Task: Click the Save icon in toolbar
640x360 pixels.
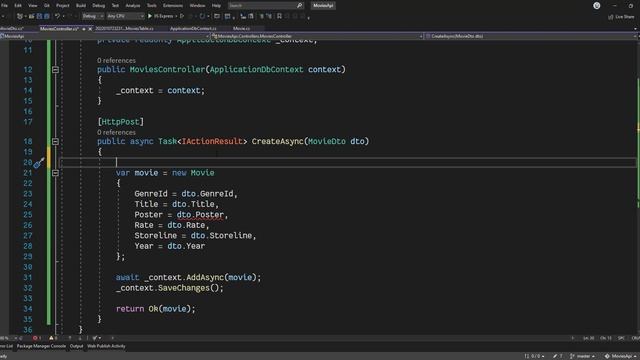Action: pos(40,16)
